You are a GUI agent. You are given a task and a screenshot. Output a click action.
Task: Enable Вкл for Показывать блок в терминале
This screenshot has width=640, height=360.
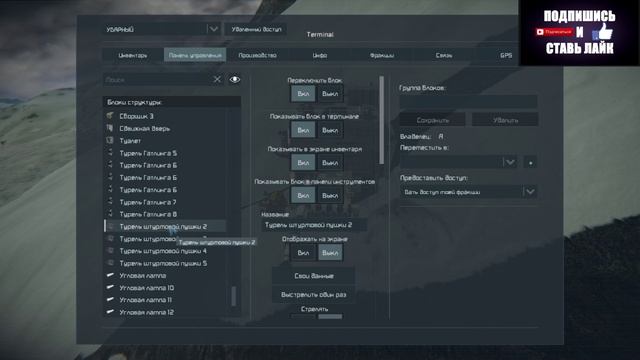point(303,130)
